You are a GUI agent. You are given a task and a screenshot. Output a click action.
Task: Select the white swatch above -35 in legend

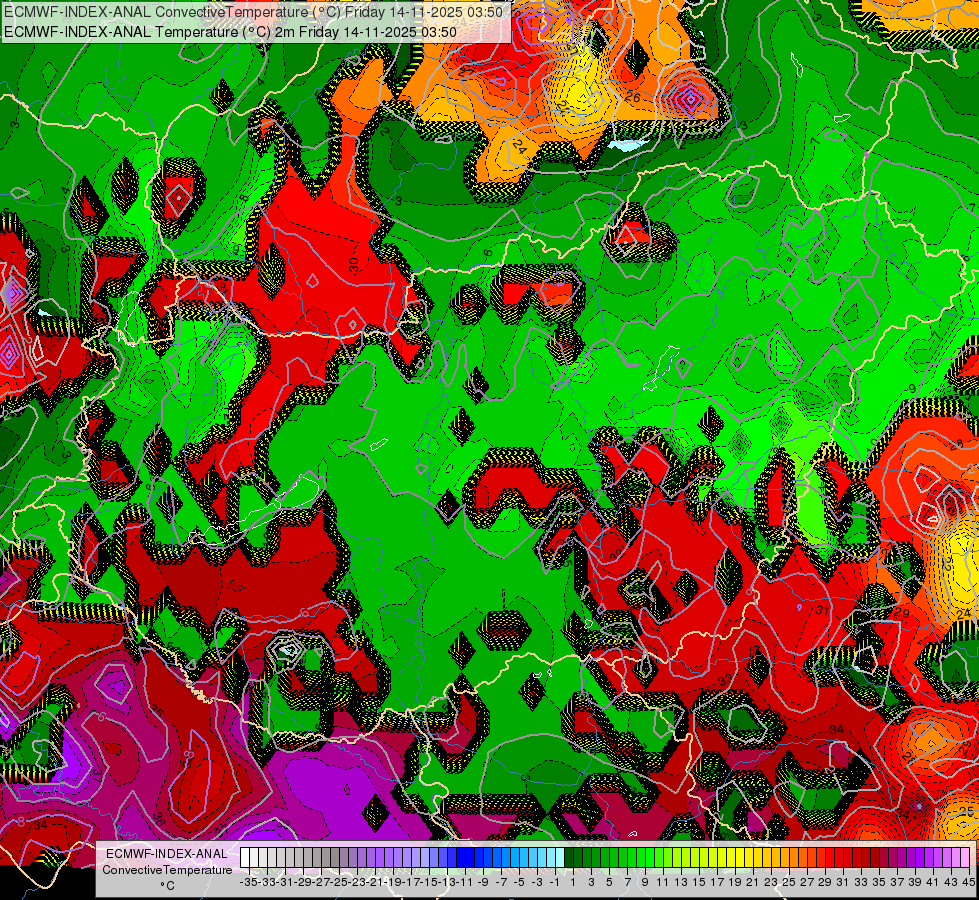(x=245, y=857)
